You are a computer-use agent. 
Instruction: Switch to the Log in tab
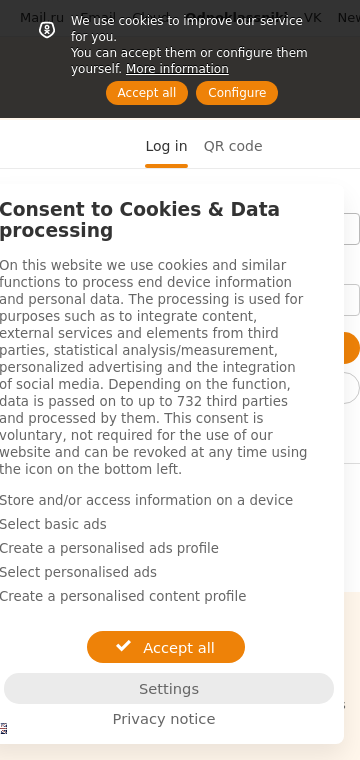pyautogui.click(x=166, y=146)
